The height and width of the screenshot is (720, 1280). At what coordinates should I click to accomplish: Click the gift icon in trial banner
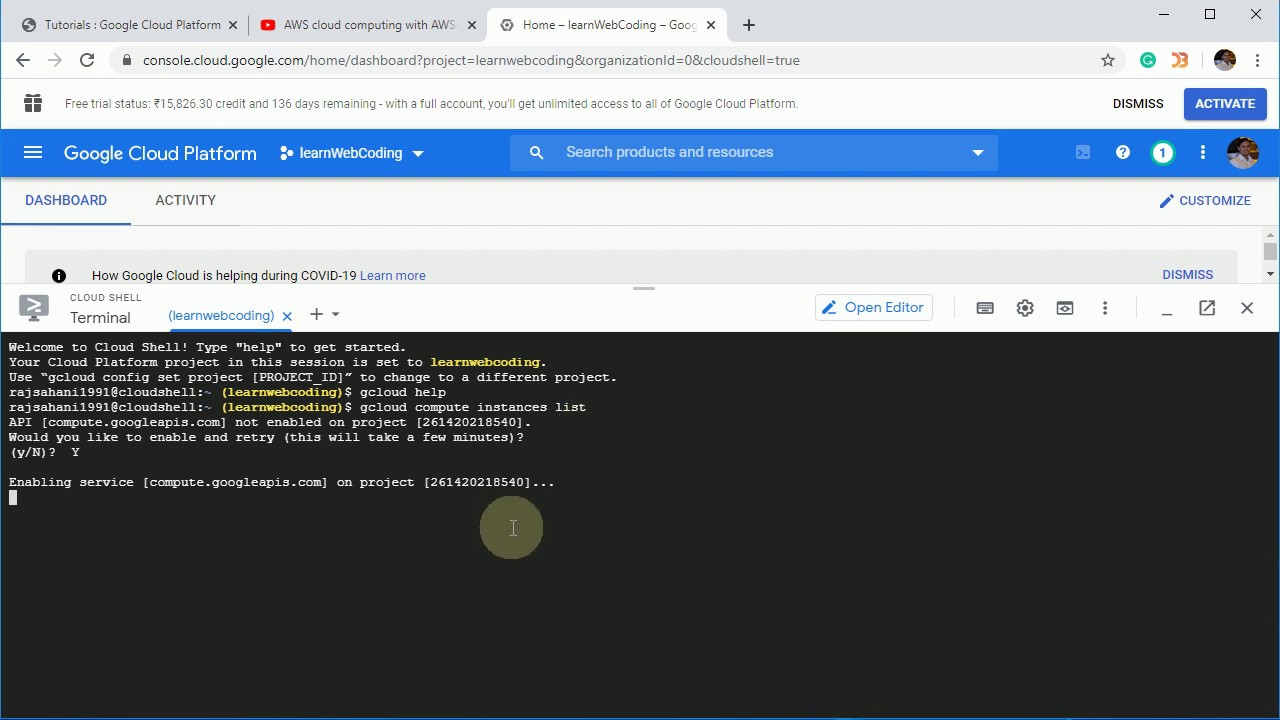[x=33, y=103]
